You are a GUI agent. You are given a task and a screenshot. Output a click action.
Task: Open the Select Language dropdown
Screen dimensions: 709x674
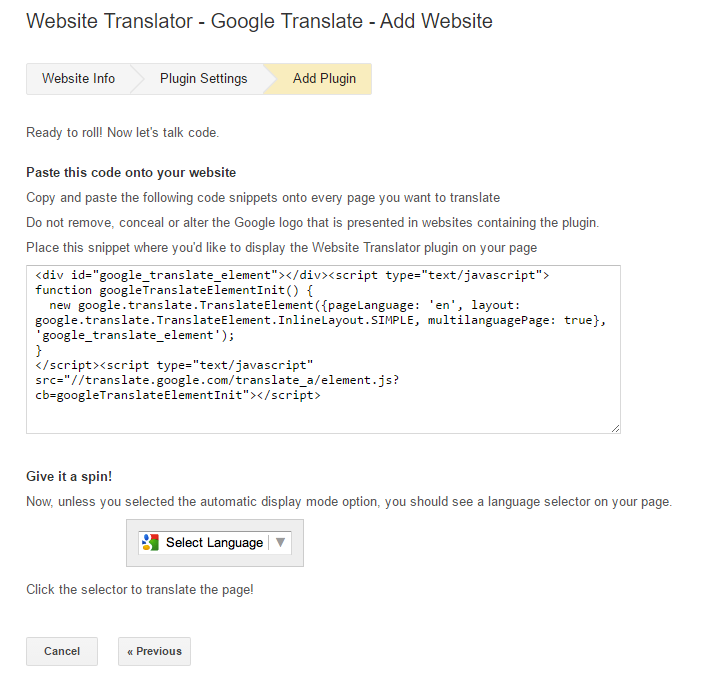pos(215,542)
